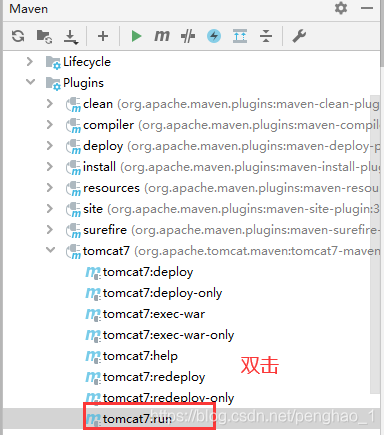Image resolution: width=384 pixels, height=435 pixels.
Task: Click the tree vertical scrollbar
Action: [x=375, y=244]
